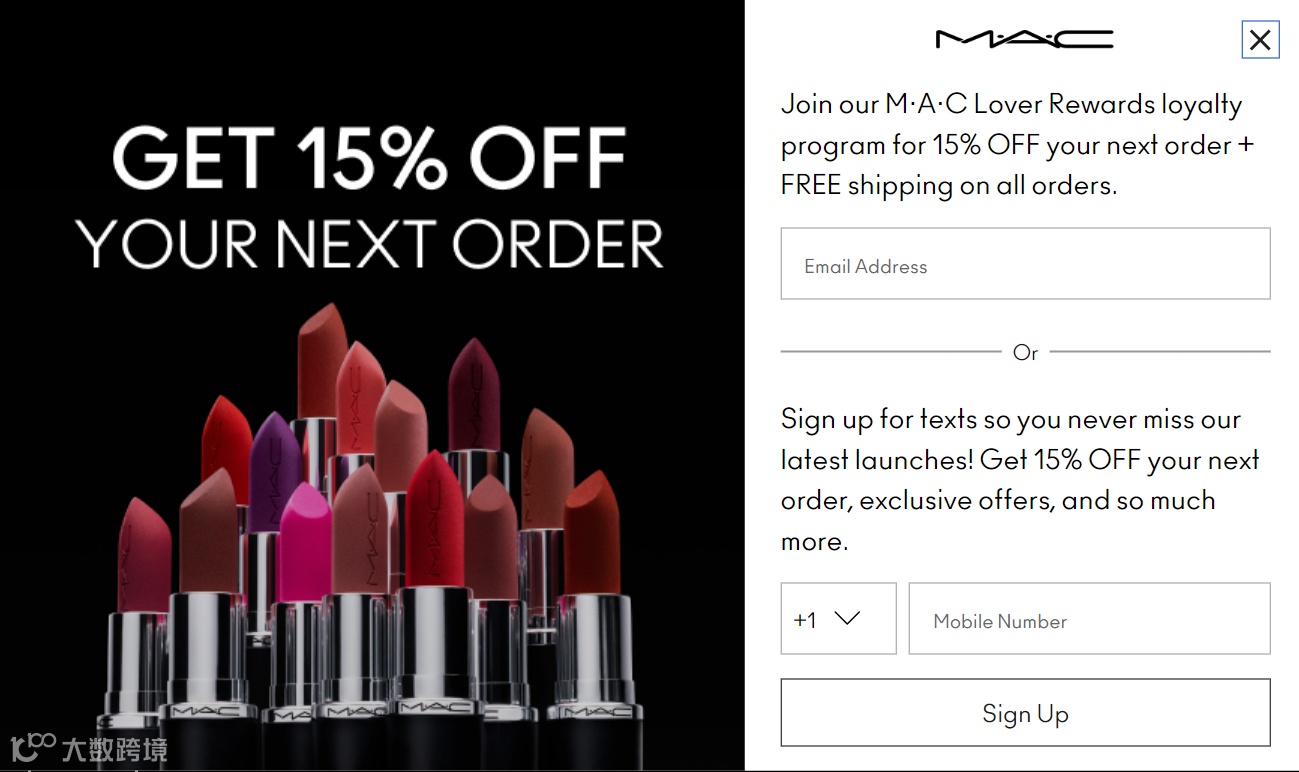
Task: Select the tallest brick-red lipstick
Action: click(322, 361)
